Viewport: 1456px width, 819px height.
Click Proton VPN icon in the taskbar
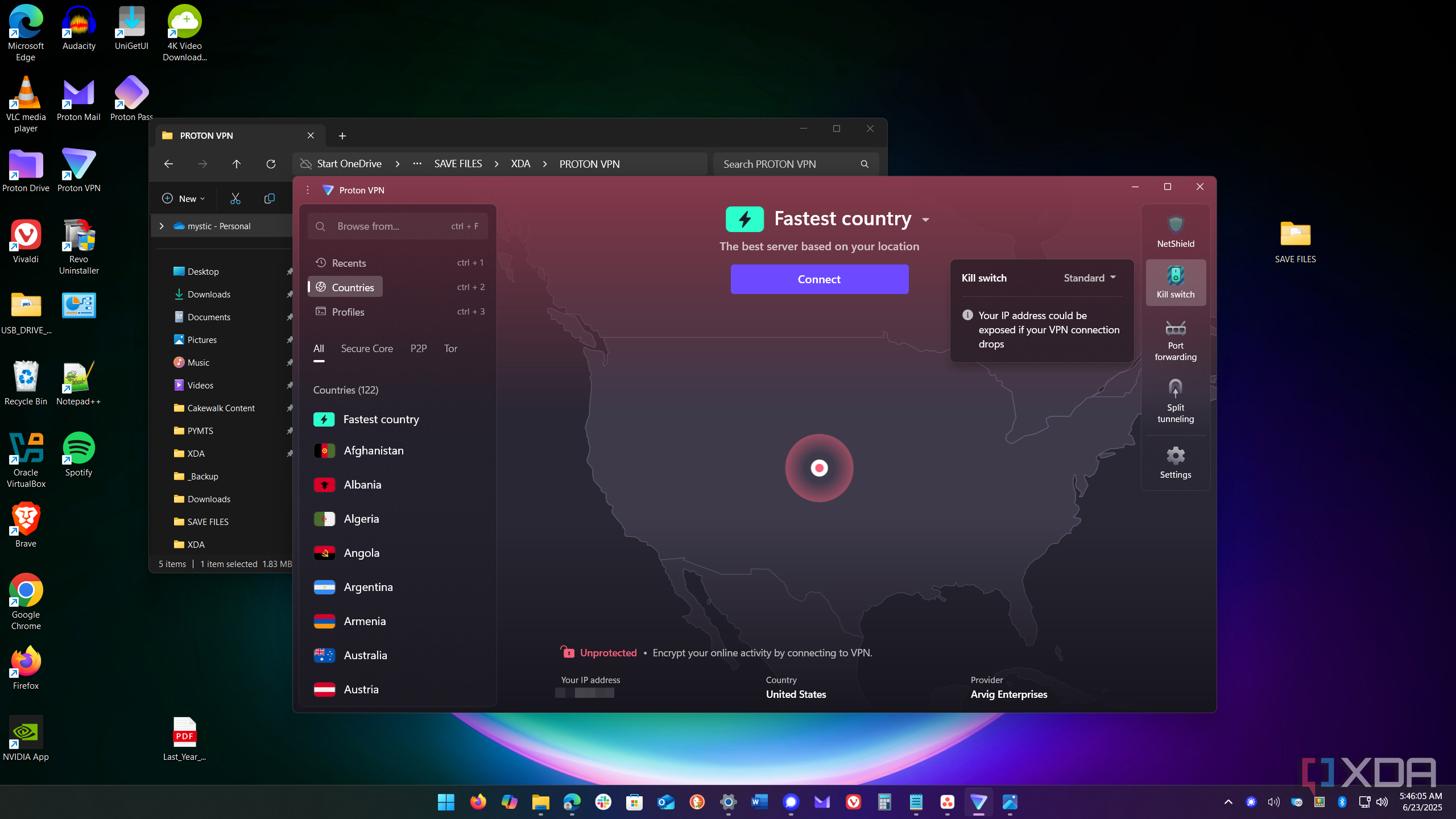point(978,802)
